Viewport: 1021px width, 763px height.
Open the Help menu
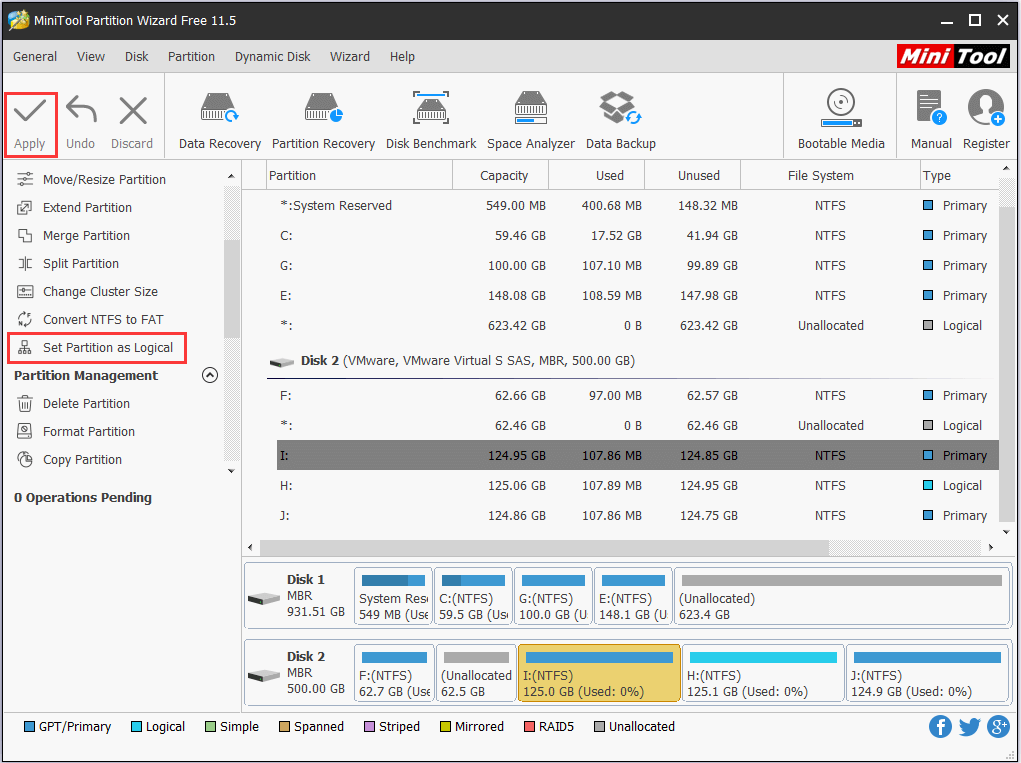pos(402,57)
